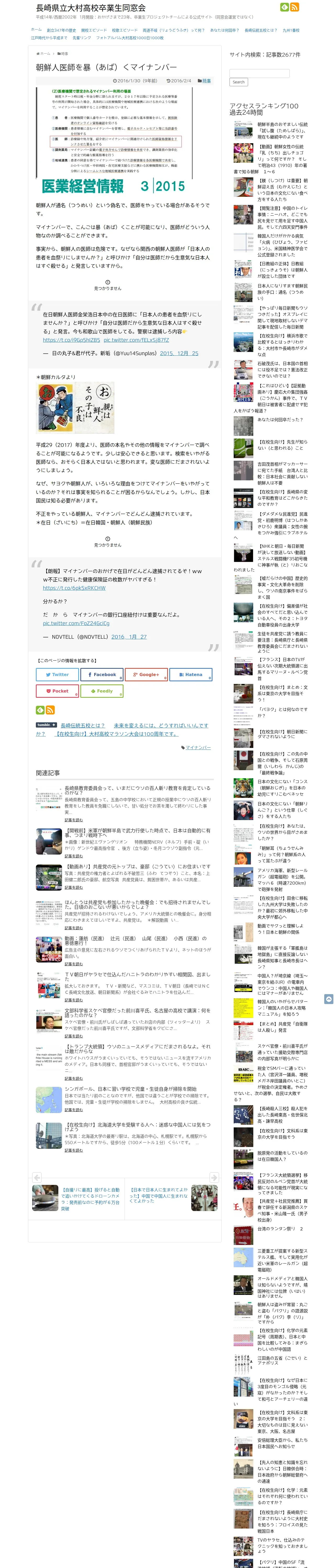
Task: Open the t.co/i9Gp5hIZB5 link in quote
Action: [x=71, y=340]
